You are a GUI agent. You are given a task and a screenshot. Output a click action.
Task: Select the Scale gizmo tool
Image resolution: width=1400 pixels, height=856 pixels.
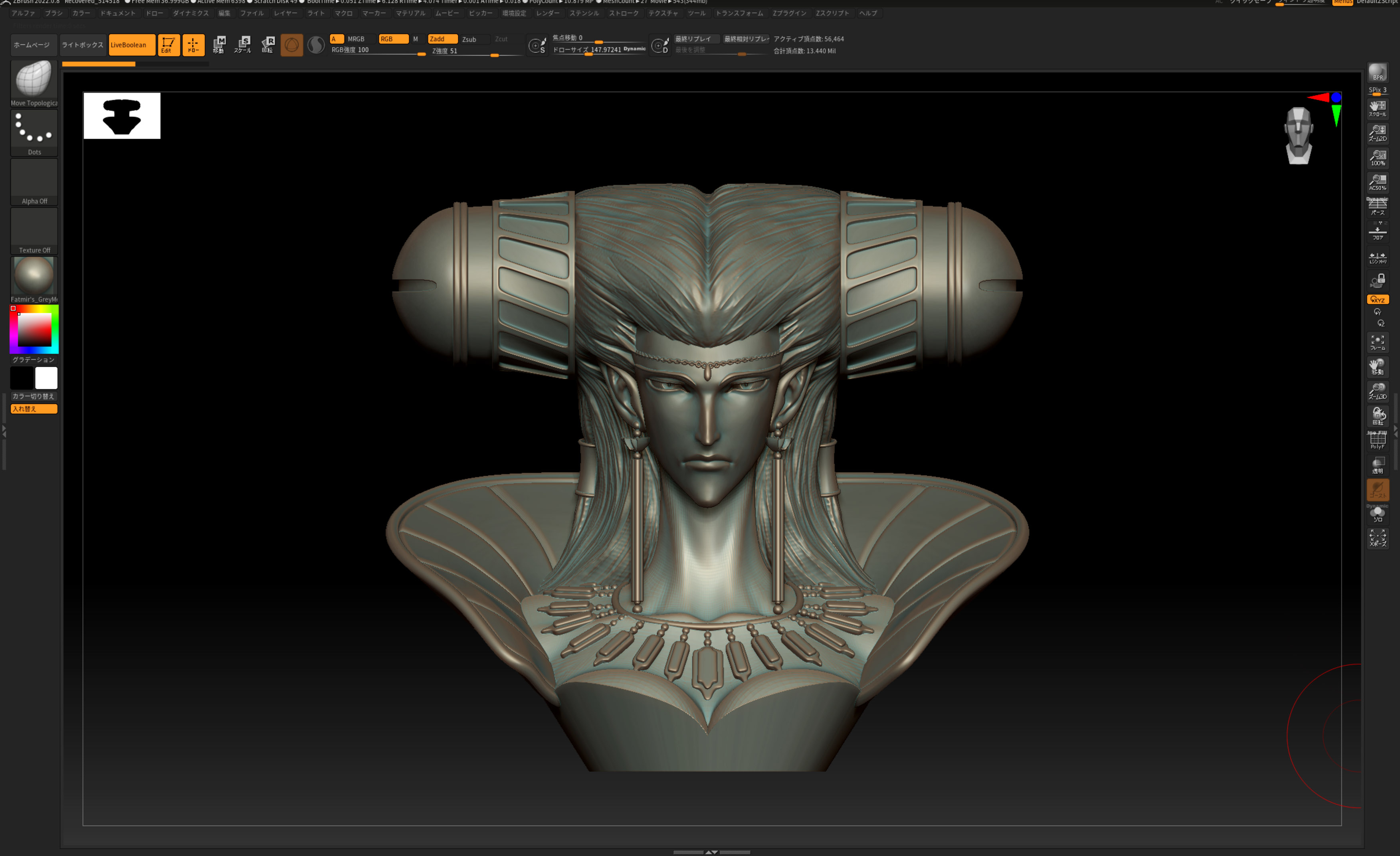243,44
